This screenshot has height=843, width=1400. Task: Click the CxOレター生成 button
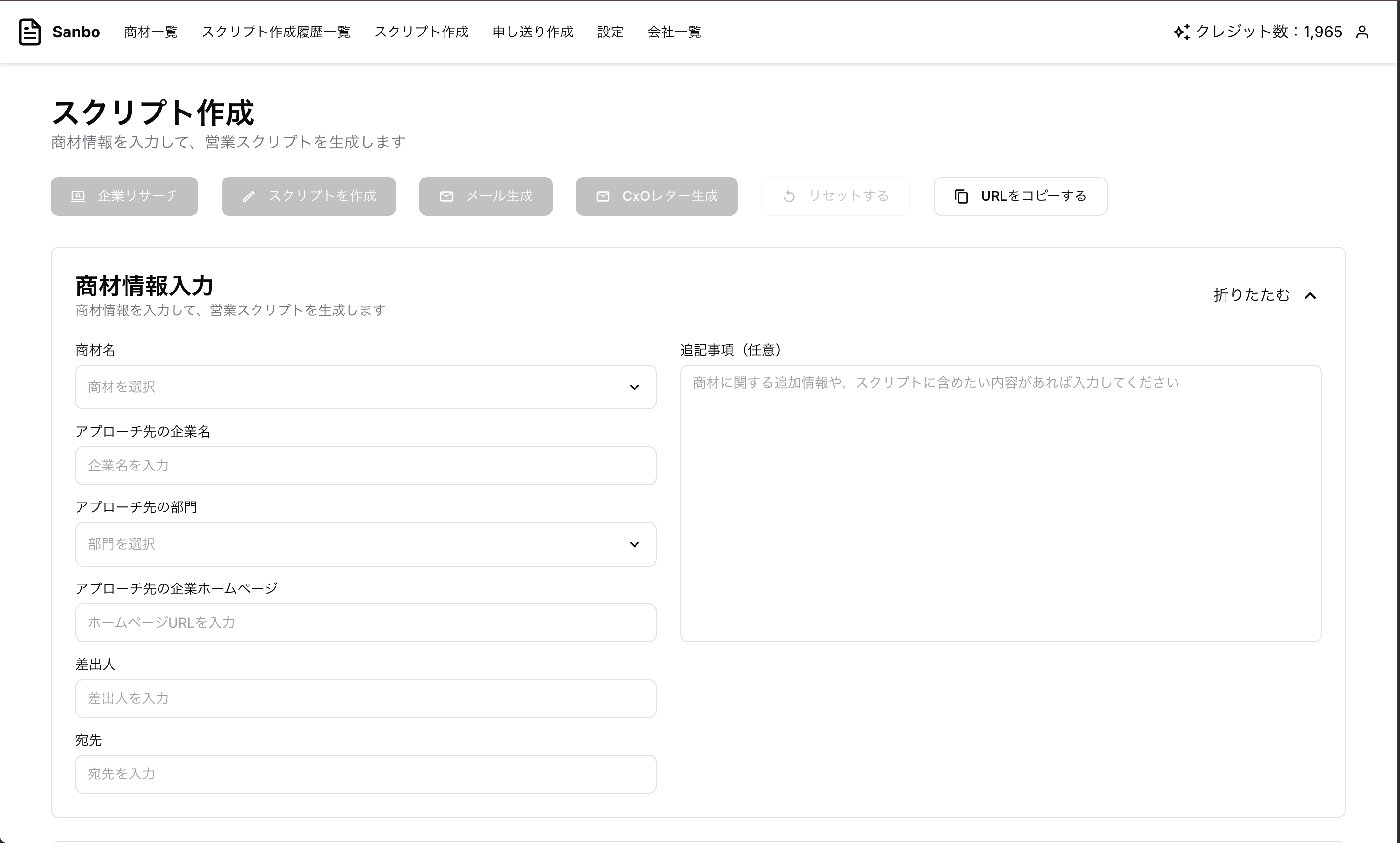pos(656,196)
